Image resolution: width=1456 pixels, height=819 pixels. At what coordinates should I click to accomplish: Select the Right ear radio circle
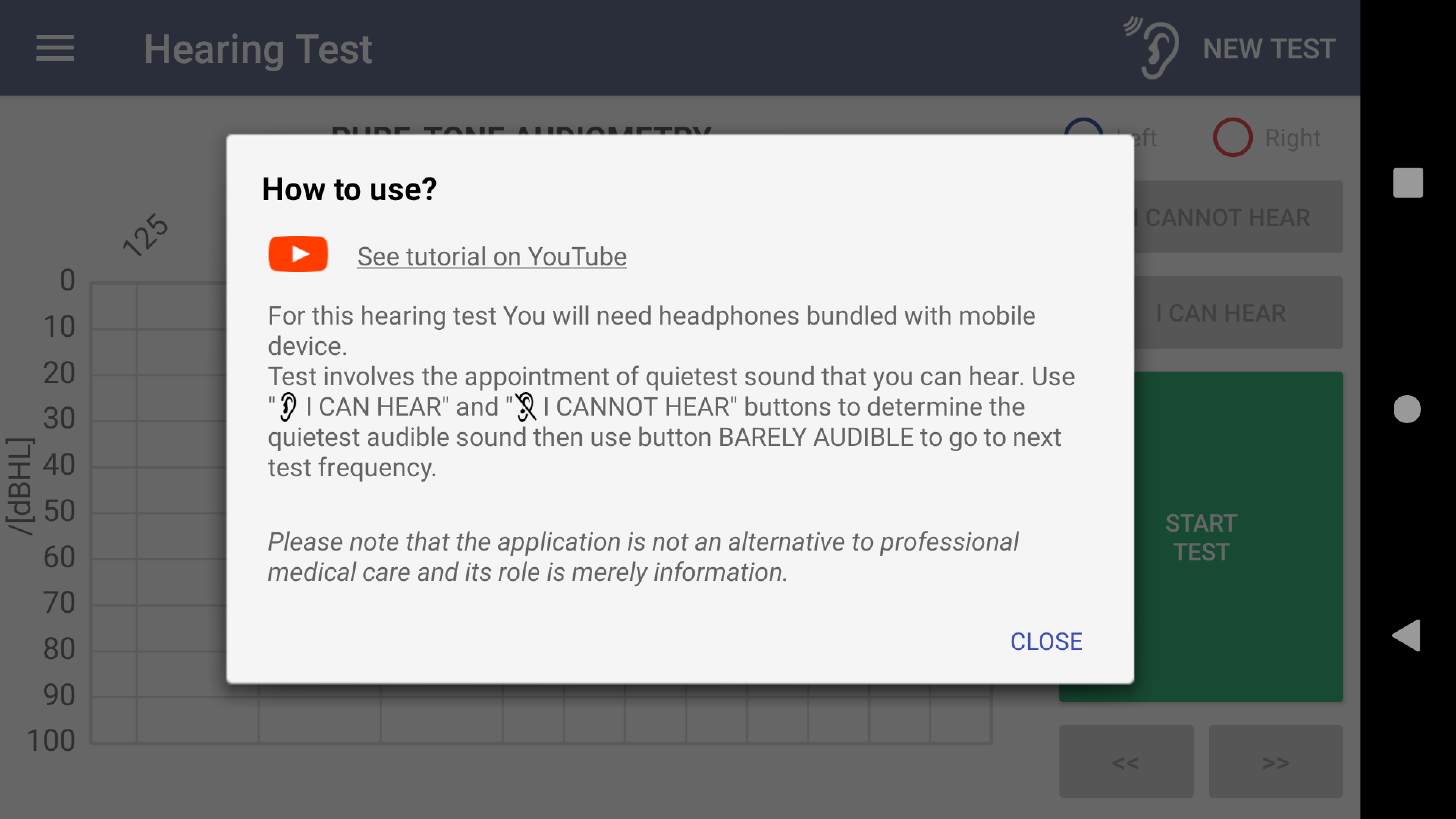(1232, 137)
